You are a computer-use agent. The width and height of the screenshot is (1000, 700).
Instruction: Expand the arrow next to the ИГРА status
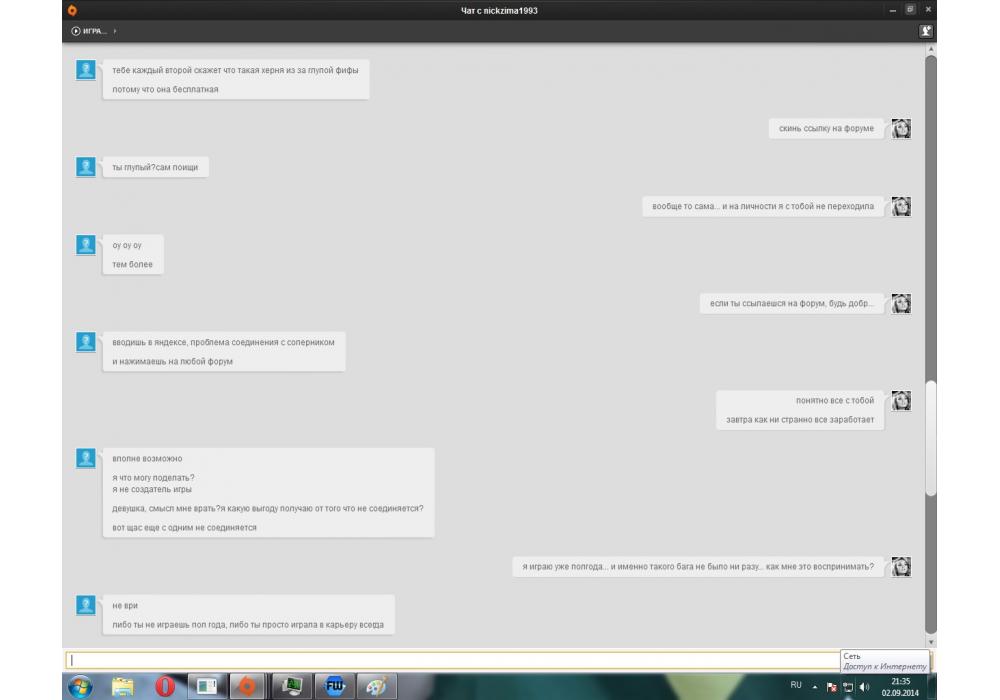115,31
